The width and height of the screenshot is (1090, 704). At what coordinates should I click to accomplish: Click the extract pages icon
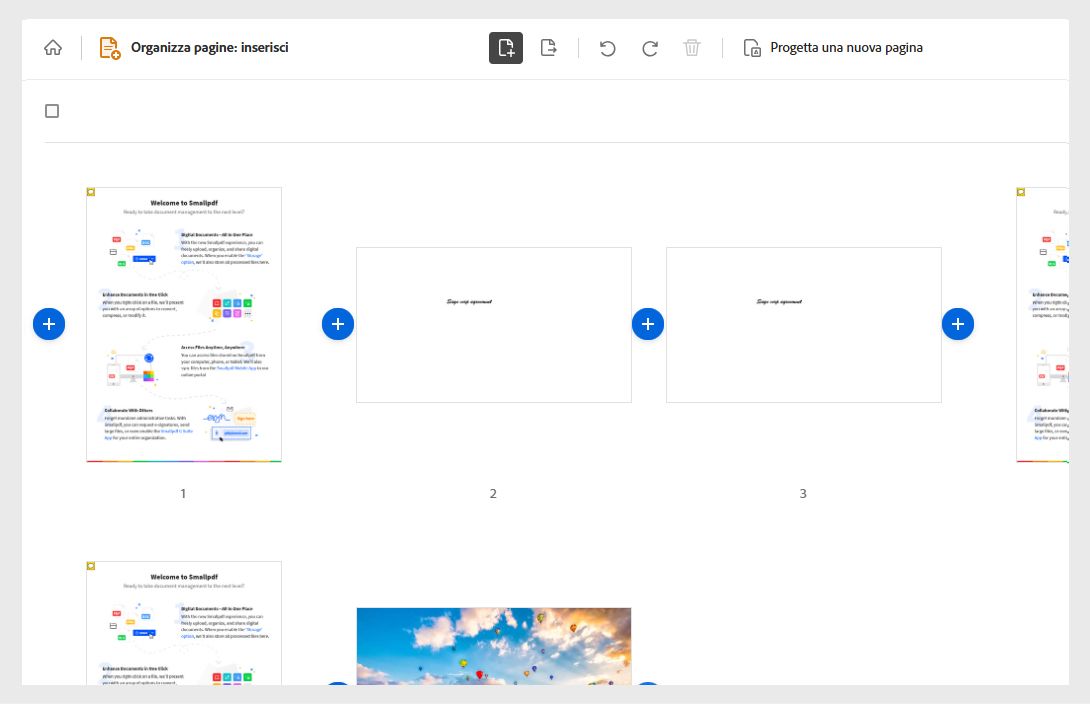[x=548, y=47]
